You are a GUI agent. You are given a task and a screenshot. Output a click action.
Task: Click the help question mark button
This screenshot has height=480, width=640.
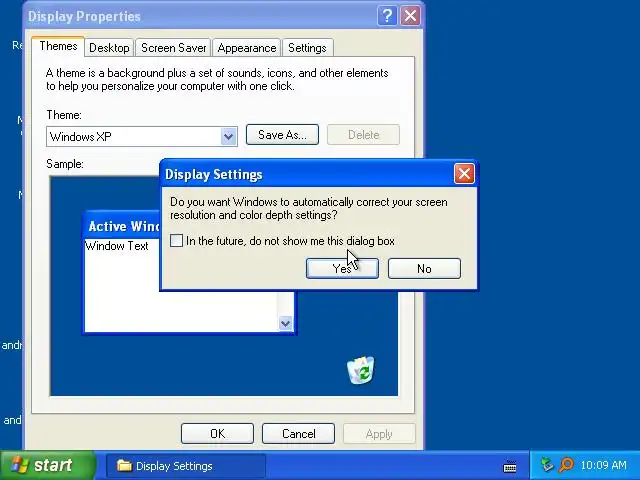click(x=387, y=16)
